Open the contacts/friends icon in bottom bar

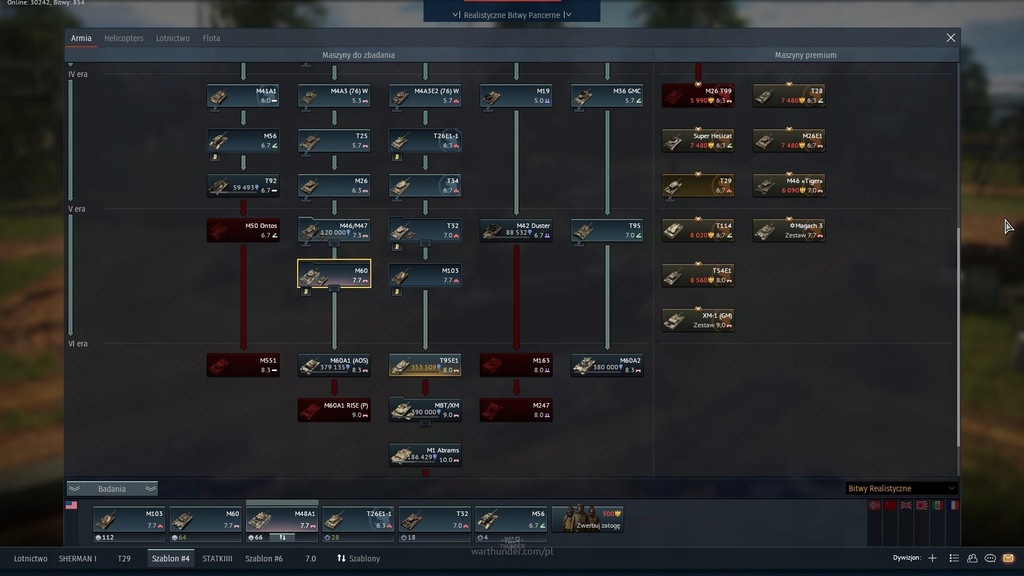tap(972, 558)
